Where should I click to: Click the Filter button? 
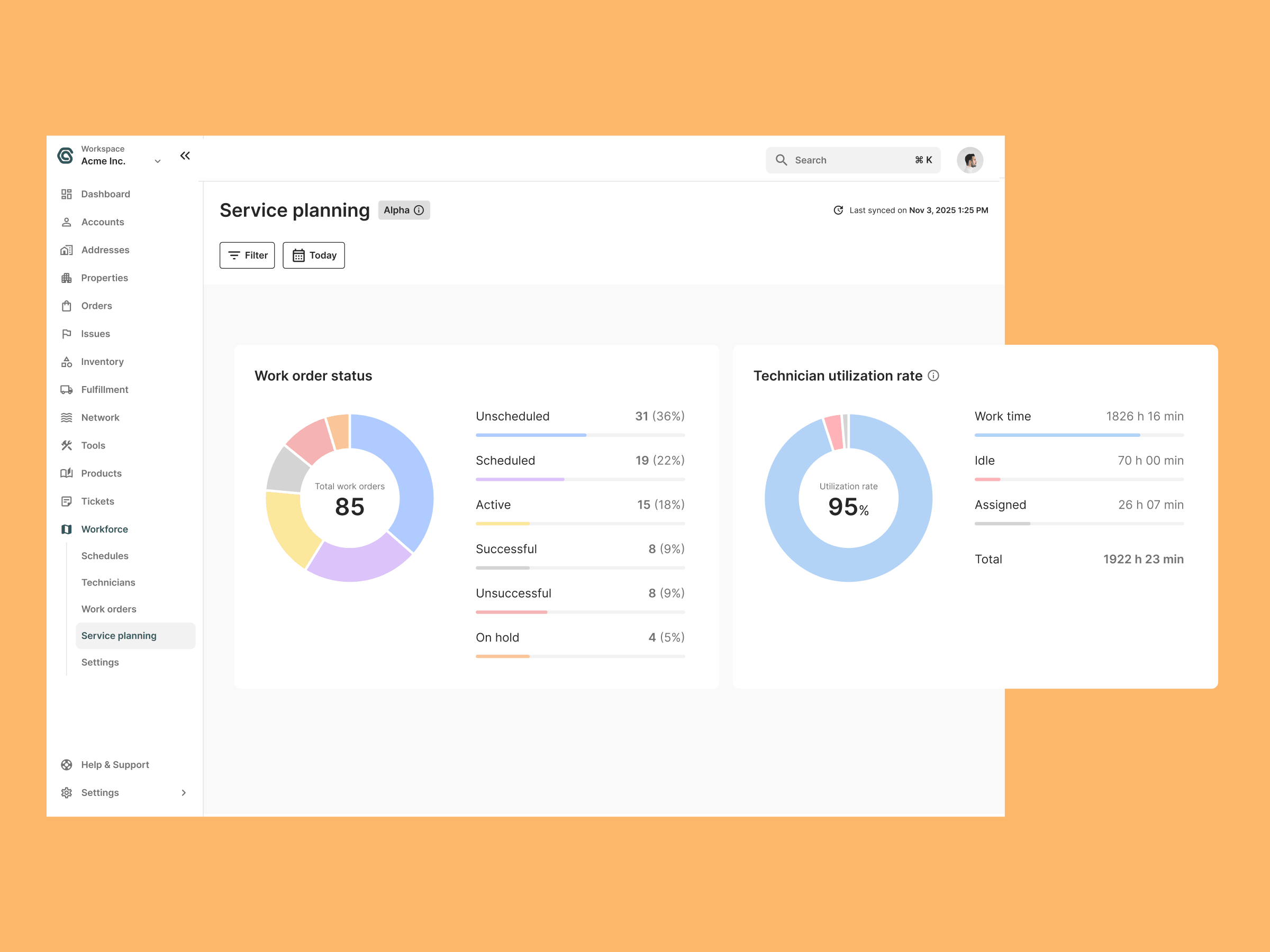pos(247,255)
